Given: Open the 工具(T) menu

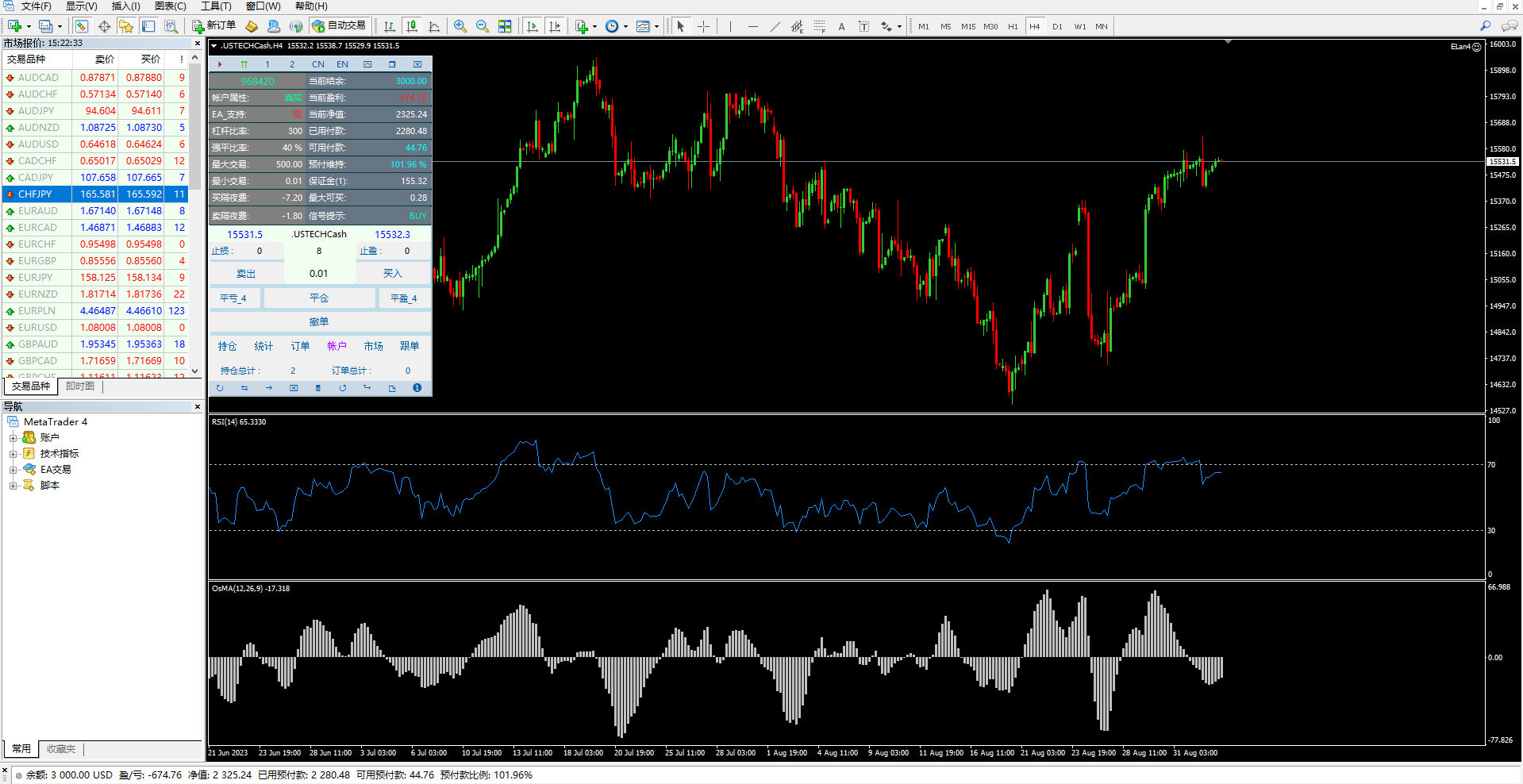Looking at the screenshot, I should point(216,6).
